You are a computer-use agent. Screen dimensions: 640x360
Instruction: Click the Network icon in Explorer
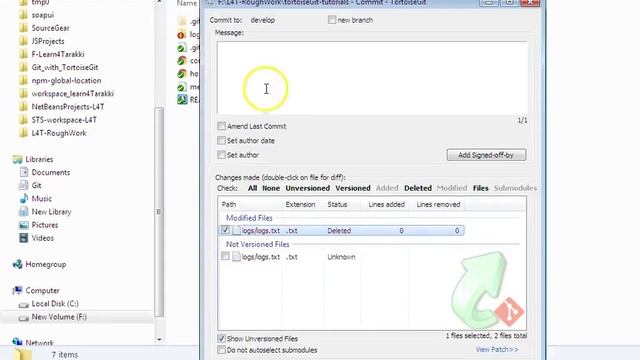[17, 342]
